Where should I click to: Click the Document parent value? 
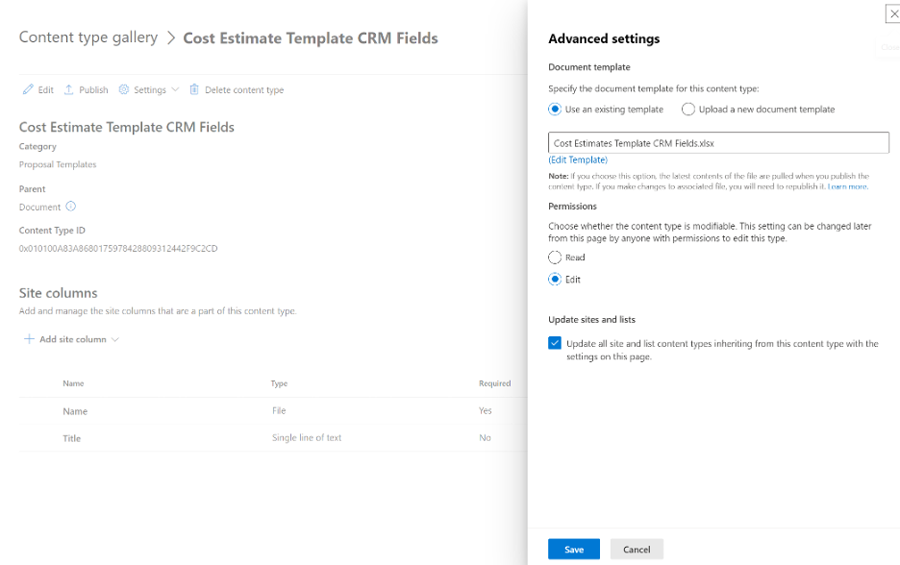click(x=40, y=207)
